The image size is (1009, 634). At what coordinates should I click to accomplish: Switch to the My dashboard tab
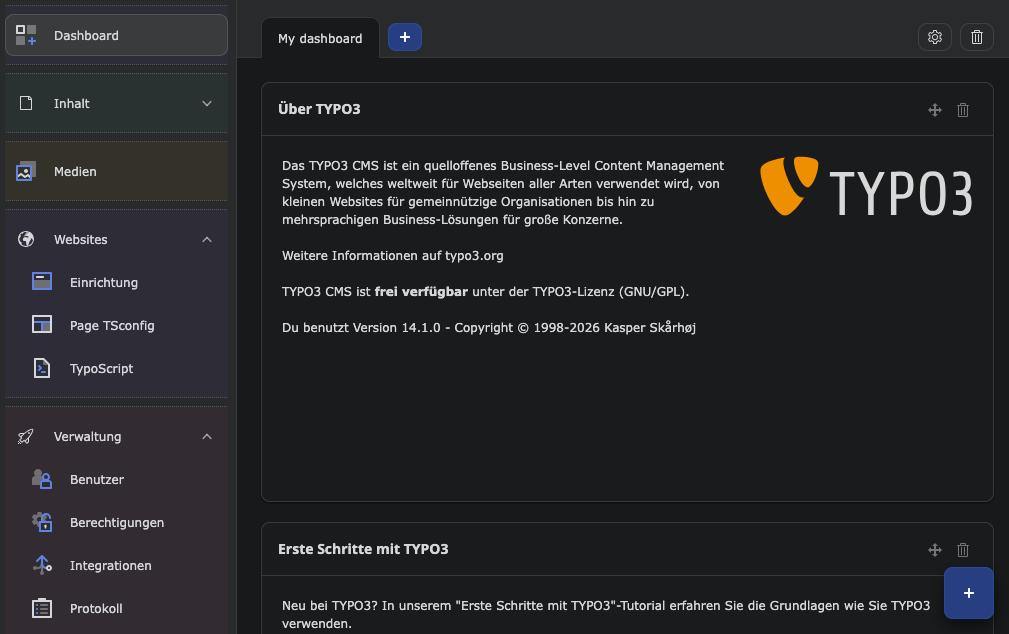tap(320, 38)
